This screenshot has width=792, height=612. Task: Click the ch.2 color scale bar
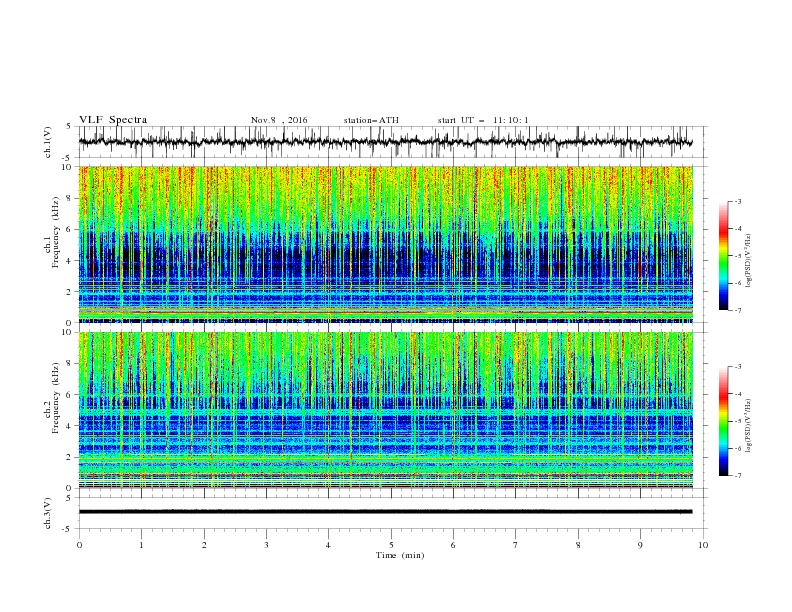click(x=724, y=421)
